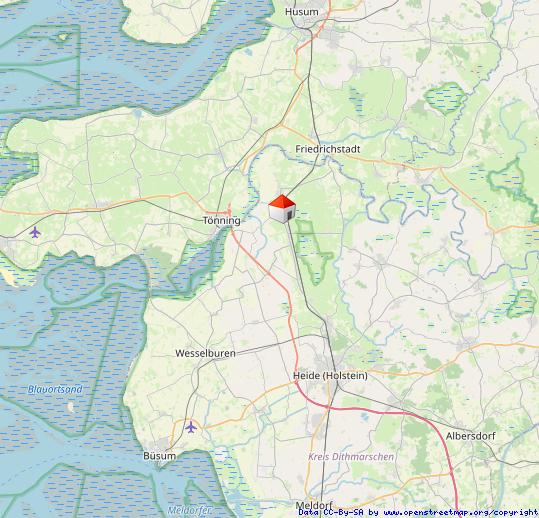This screenshot has width=539, height=518.
Task: Click the Tönning town label
Action: (x=221, y=221)
